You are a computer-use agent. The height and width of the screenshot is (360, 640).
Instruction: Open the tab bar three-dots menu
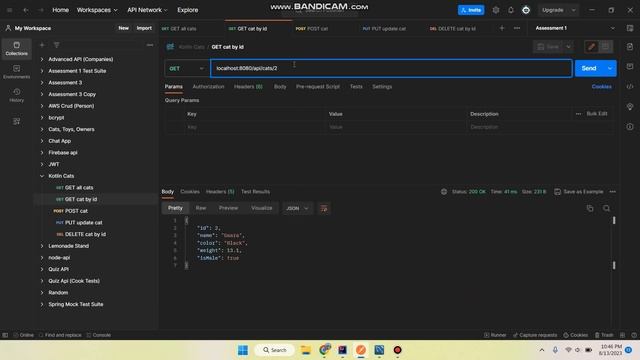[x=517, y=28]
